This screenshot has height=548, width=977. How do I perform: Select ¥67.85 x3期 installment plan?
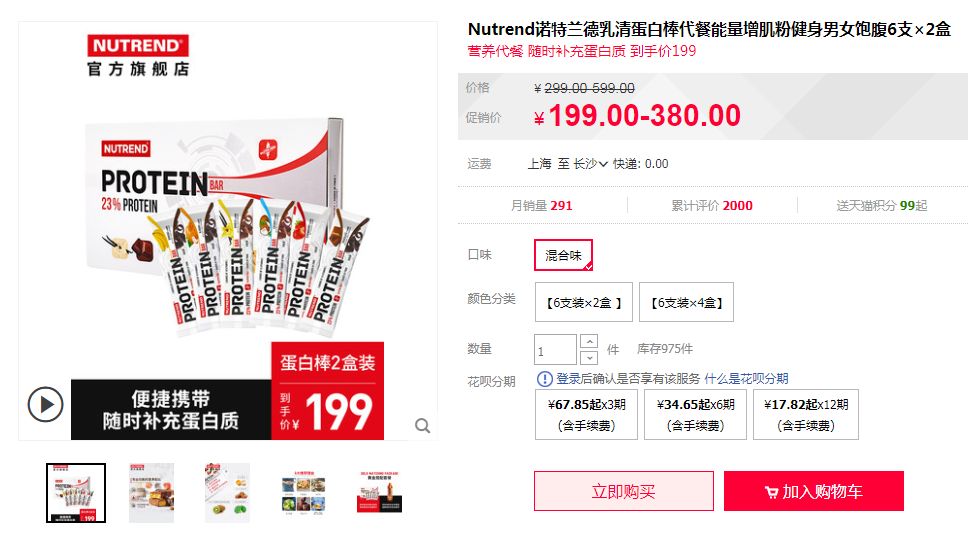[x=586, y=415]
